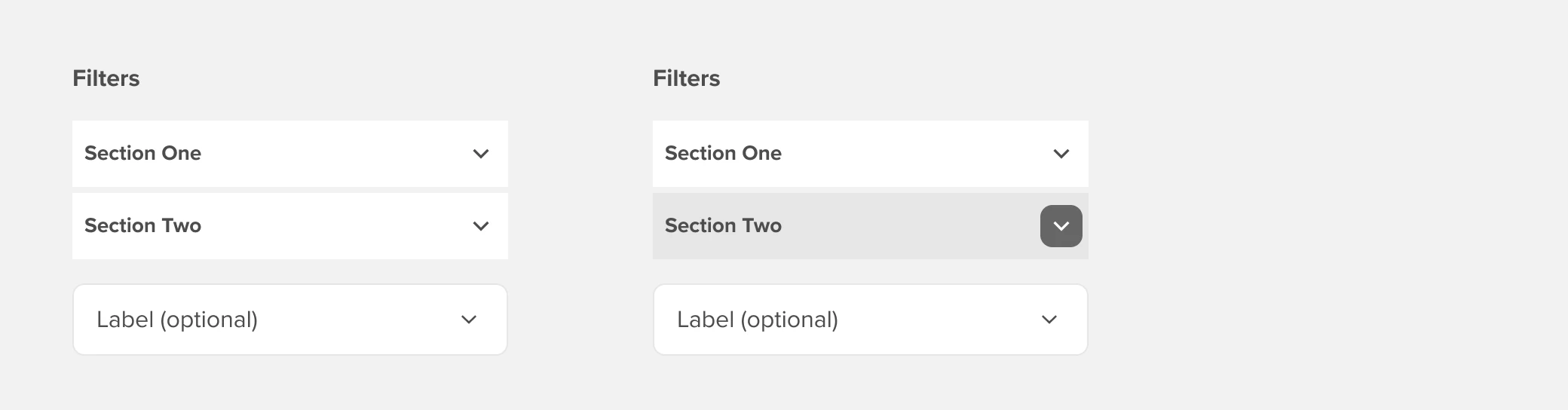Click "Label (optional)" text in right dropdown
Image resolution: width=1568 pixels, height=410 pixels.
[758, 320]
